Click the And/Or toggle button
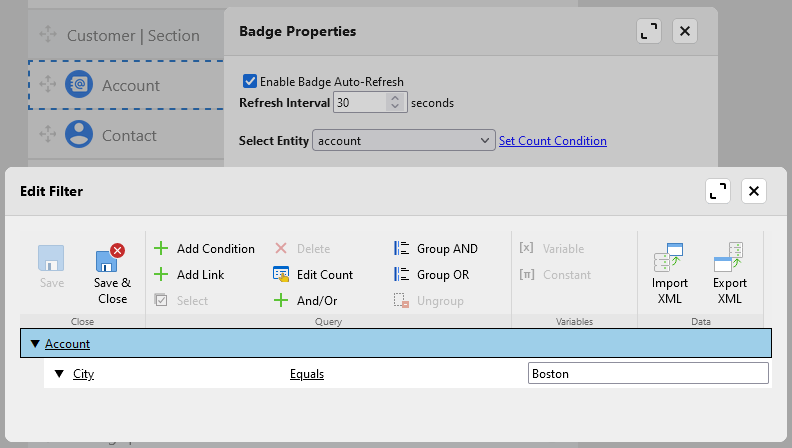 (x=306, y=300)
